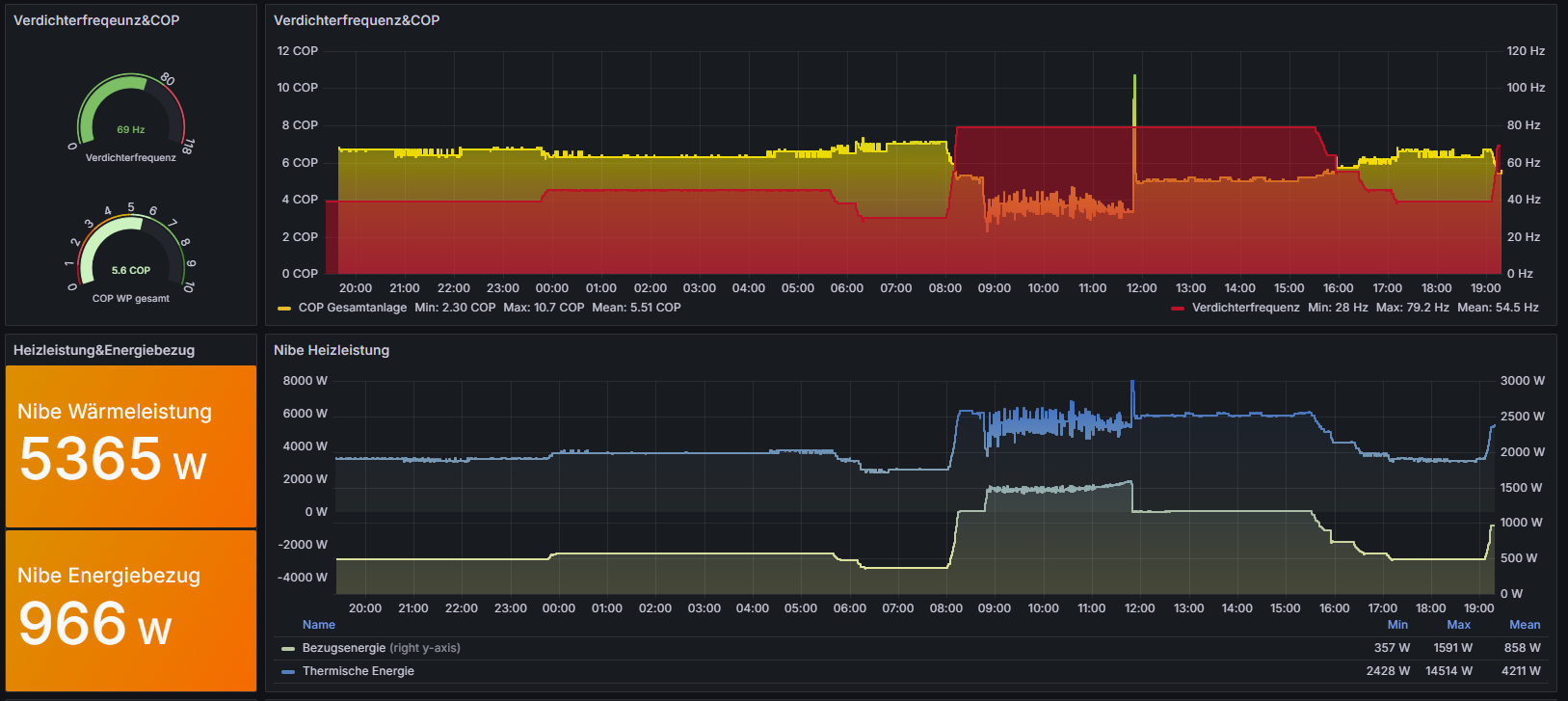Click the Nibe Wärmeleistung 5365 W stat tile
The height and width of the screenshot is (701, 1568).
131,445
